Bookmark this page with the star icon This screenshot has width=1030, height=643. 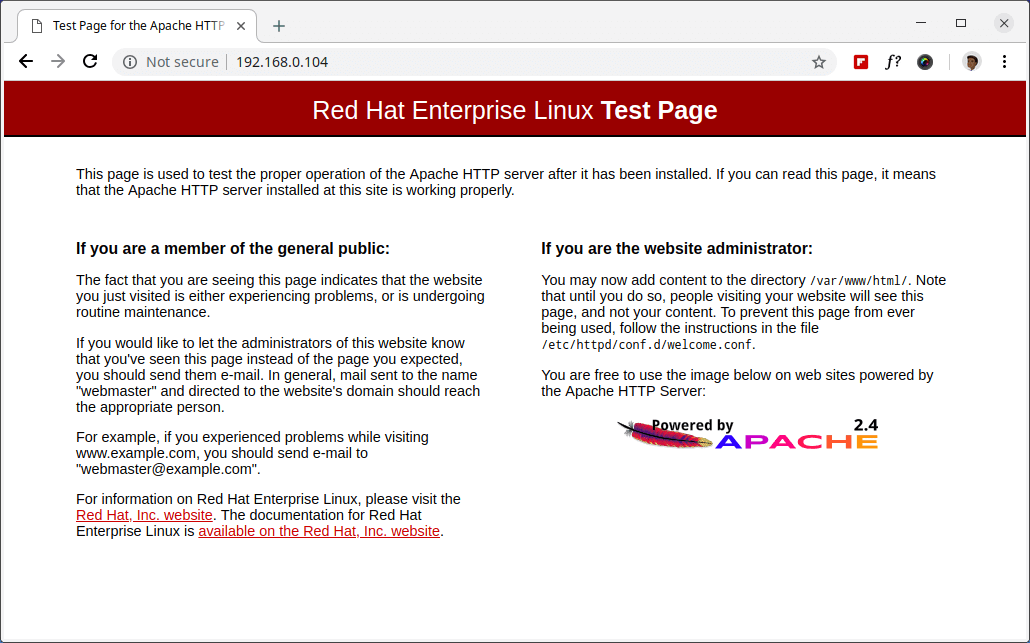[818, 62]
